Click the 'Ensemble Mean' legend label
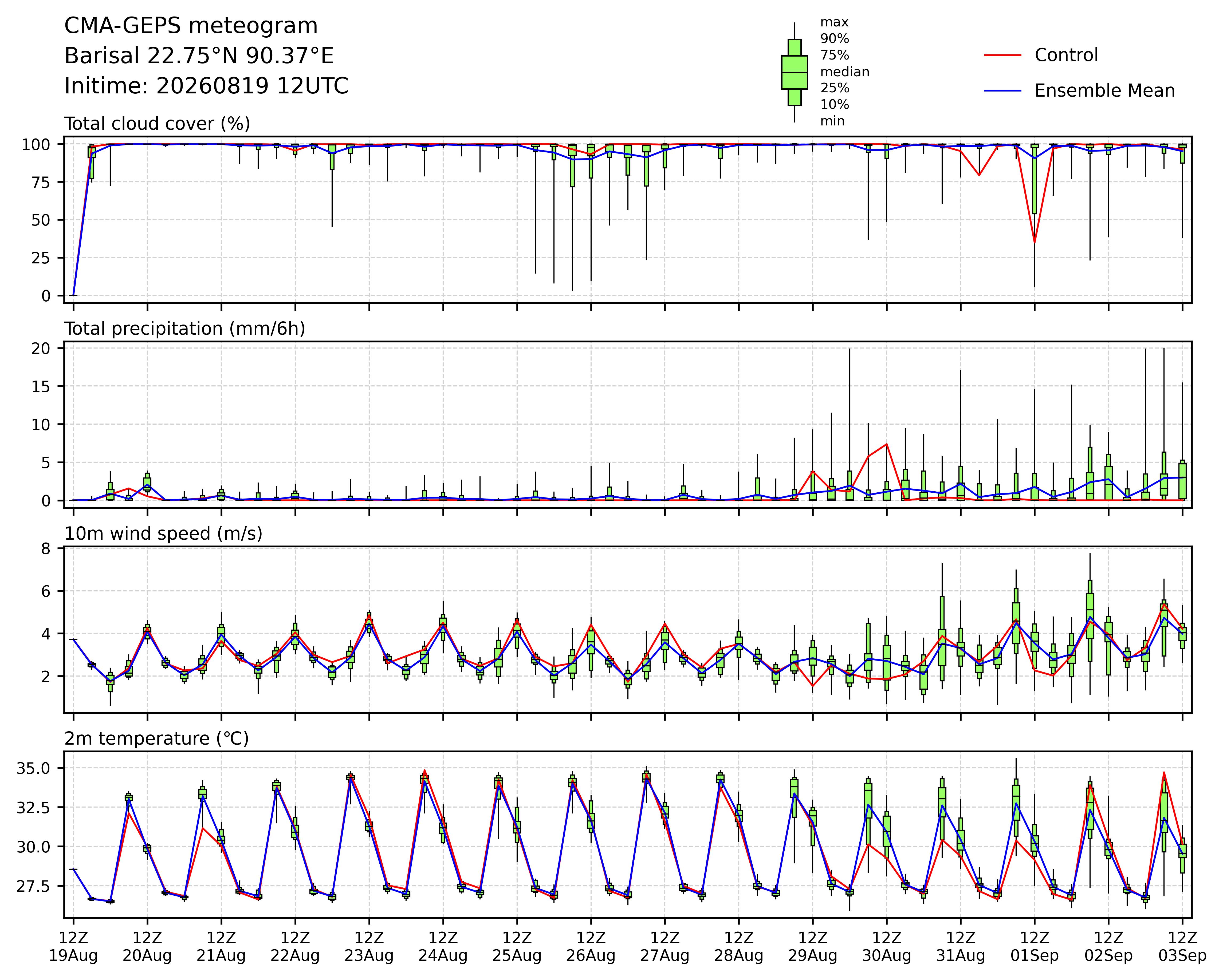Viewport: 1223px width, 980px height. [1104, 91]
